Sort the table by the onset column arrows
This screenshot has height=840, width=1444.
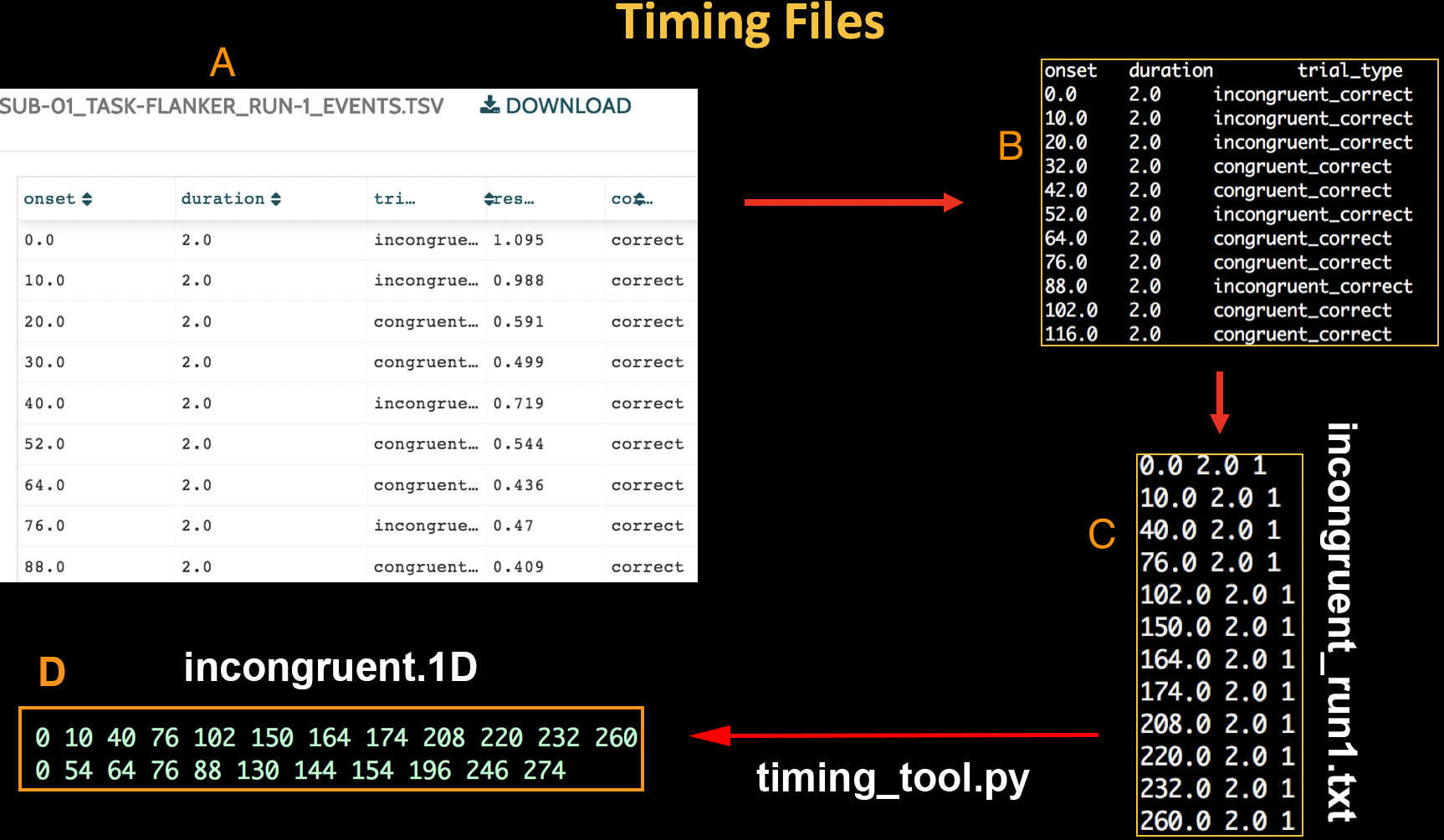(x=87, y=198)
